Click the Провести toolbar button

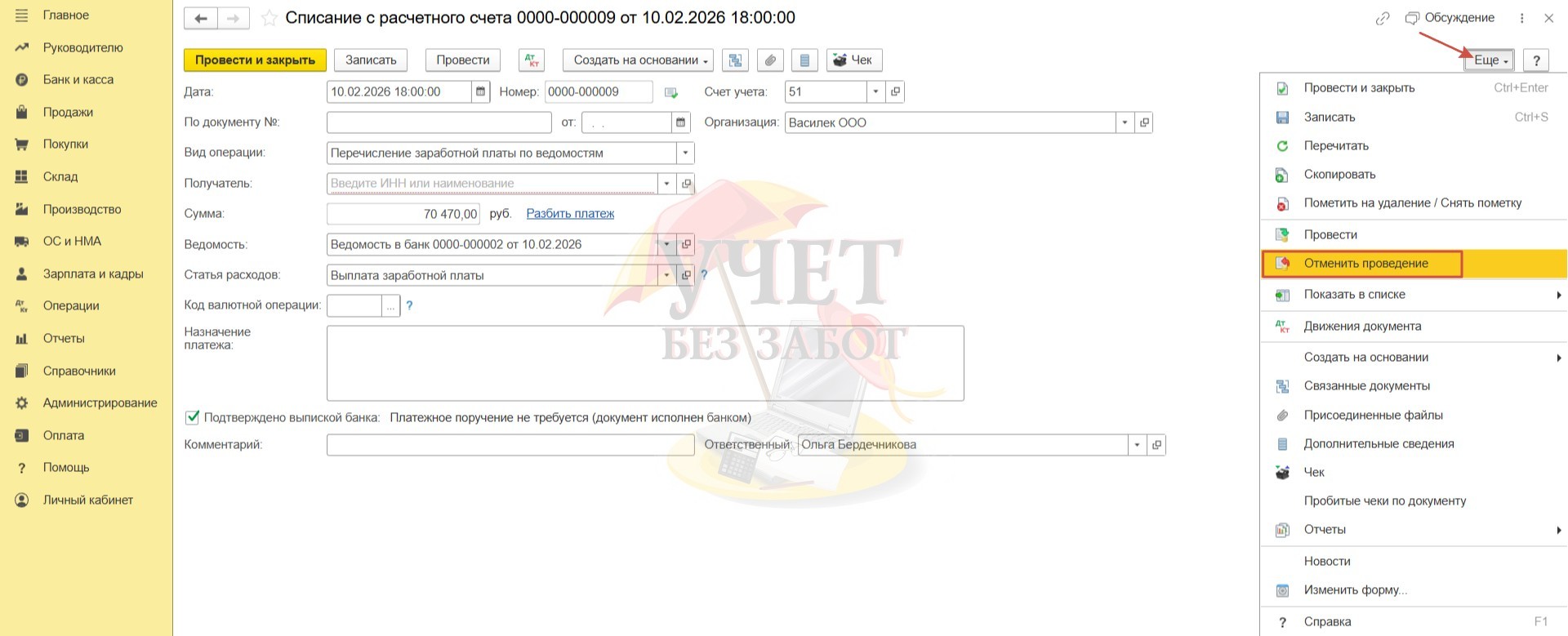tap(463, 60)
